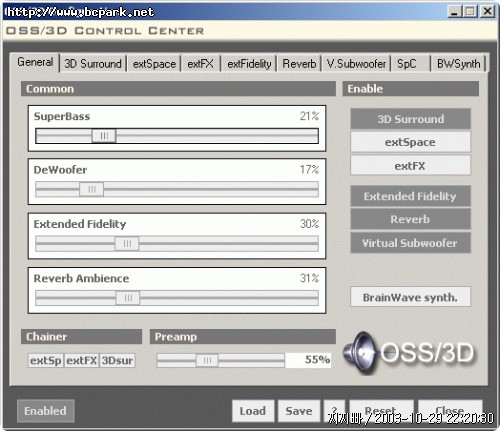Switch to the extFX tab
The height and width of the screenshot is (431, 500).
point(201,63)
